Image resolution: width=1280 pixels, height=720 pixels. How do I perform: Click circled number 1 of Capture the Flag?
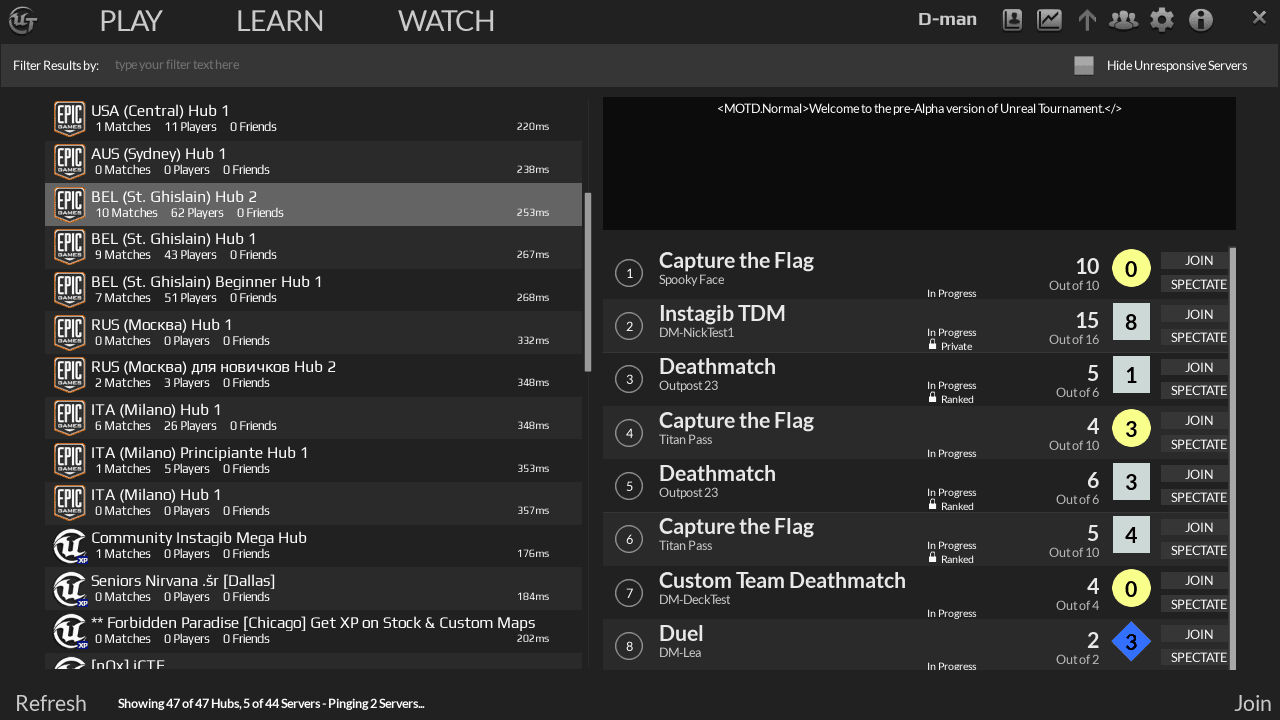(x=629, y=272)
